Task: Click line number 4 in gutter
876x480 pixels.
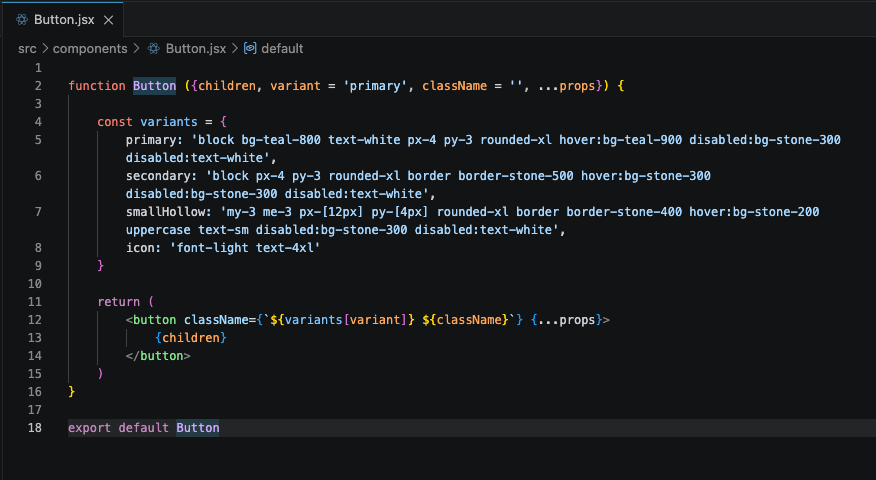Action: (38, 122)
